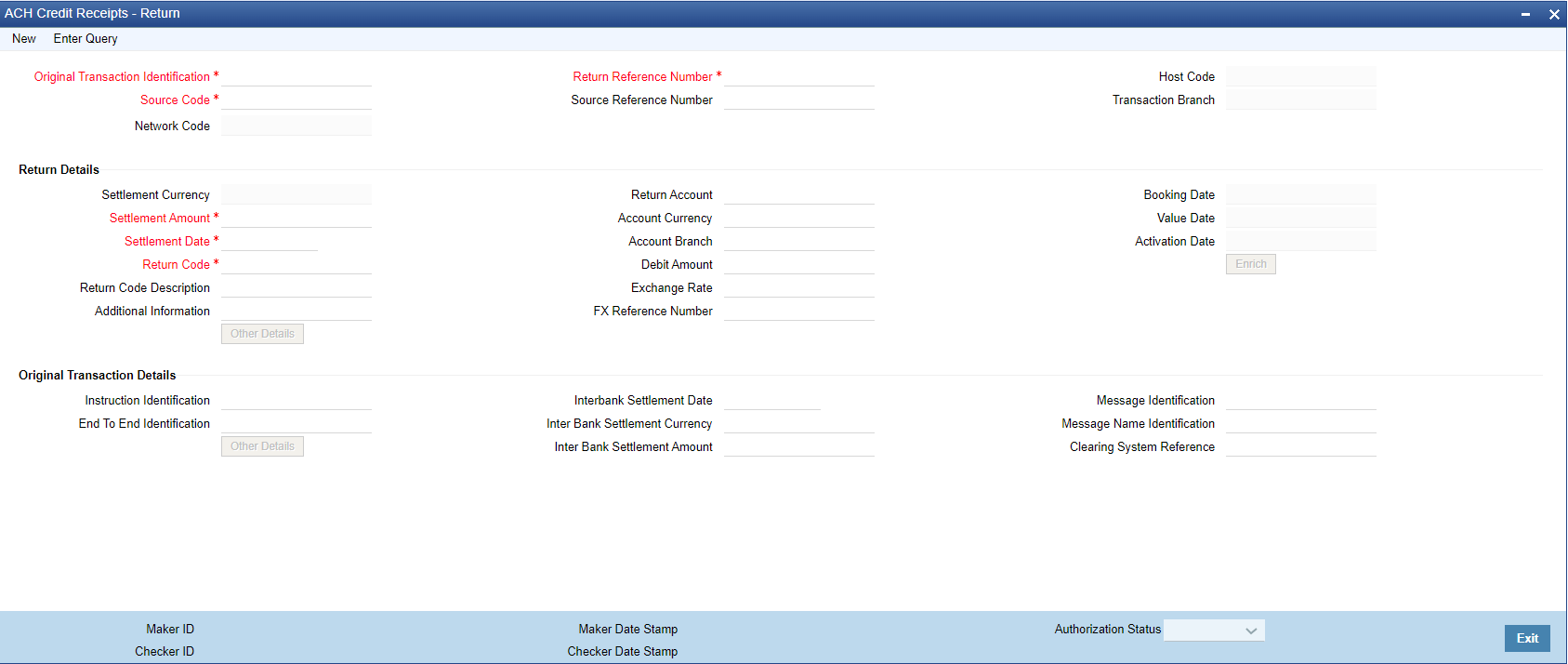The width and height of the screenshot is (1568, 664).
Task: Click the Exit button
Action: 1527,638
